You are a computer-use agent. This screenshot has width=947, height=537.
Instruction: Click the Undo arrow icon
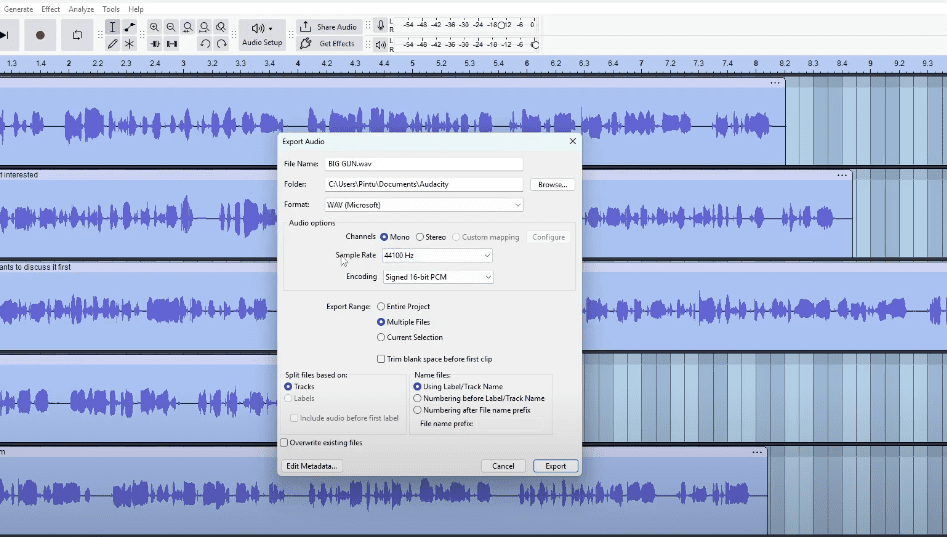pyautogui.click(x=205, y=44)
